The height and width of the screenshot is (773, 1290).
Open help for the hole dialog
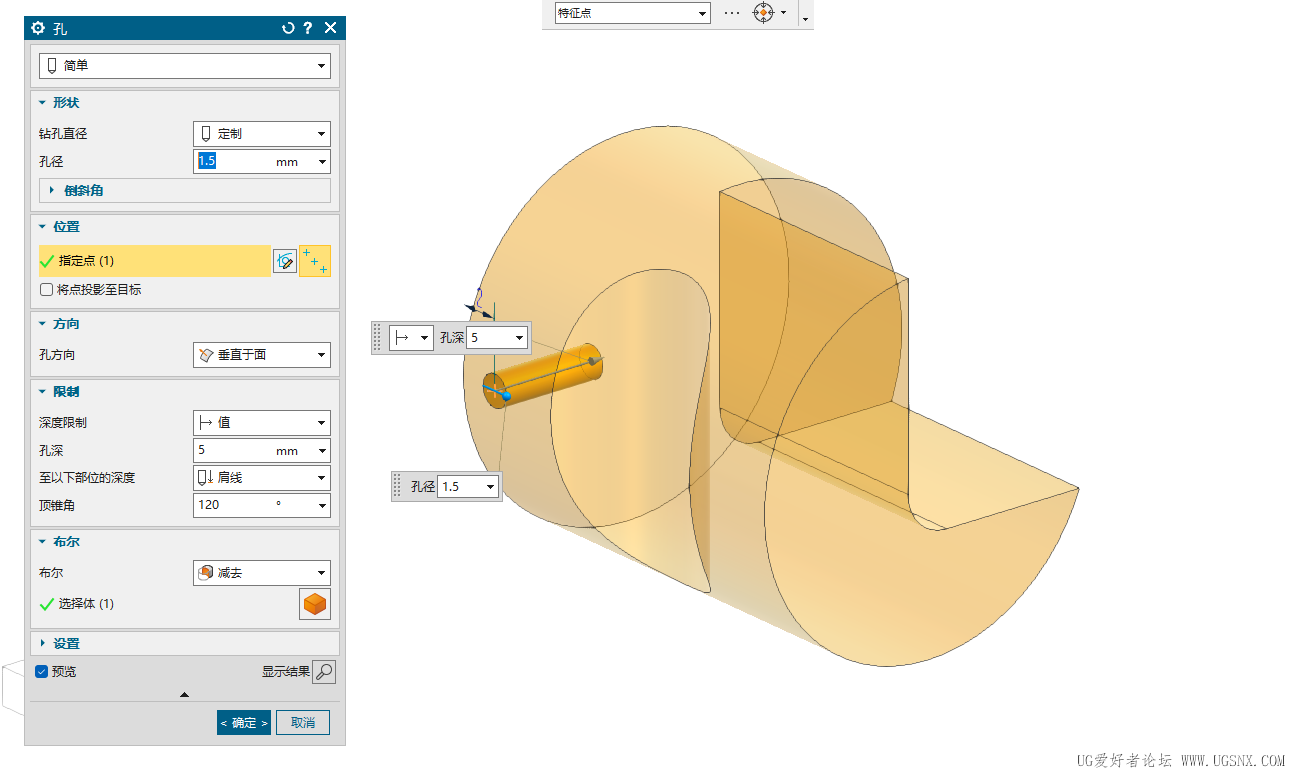tap(308, 28)
